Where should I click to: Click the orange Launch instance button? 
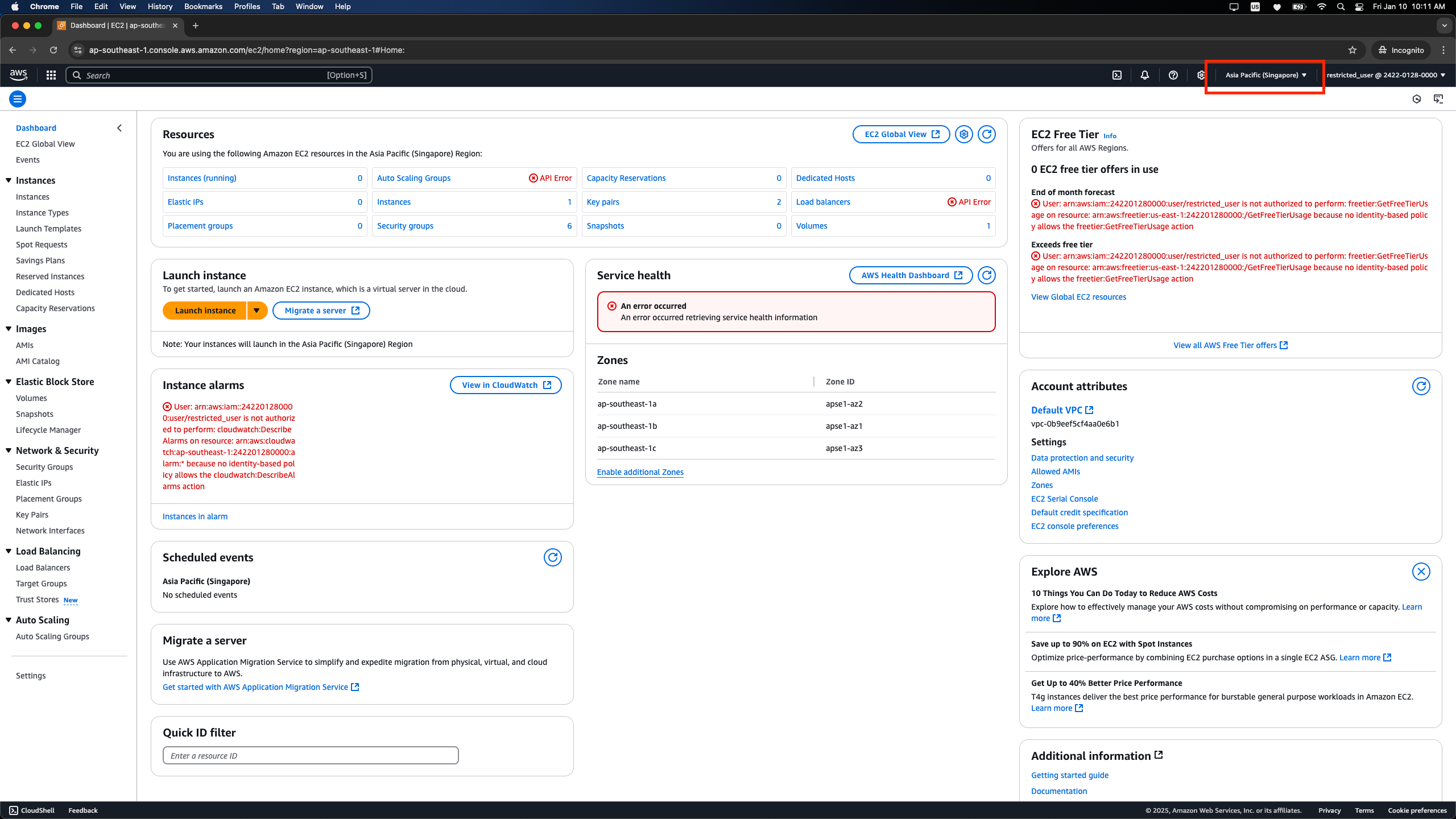[x=205, y=311]
